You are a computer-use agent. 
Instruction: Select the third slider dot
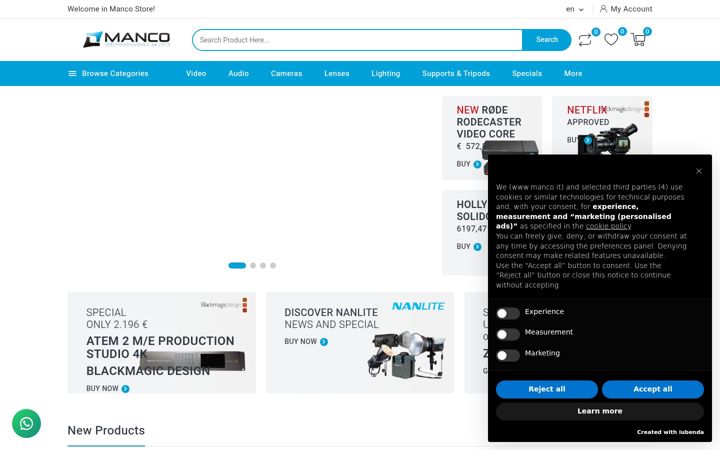(263, 265)
